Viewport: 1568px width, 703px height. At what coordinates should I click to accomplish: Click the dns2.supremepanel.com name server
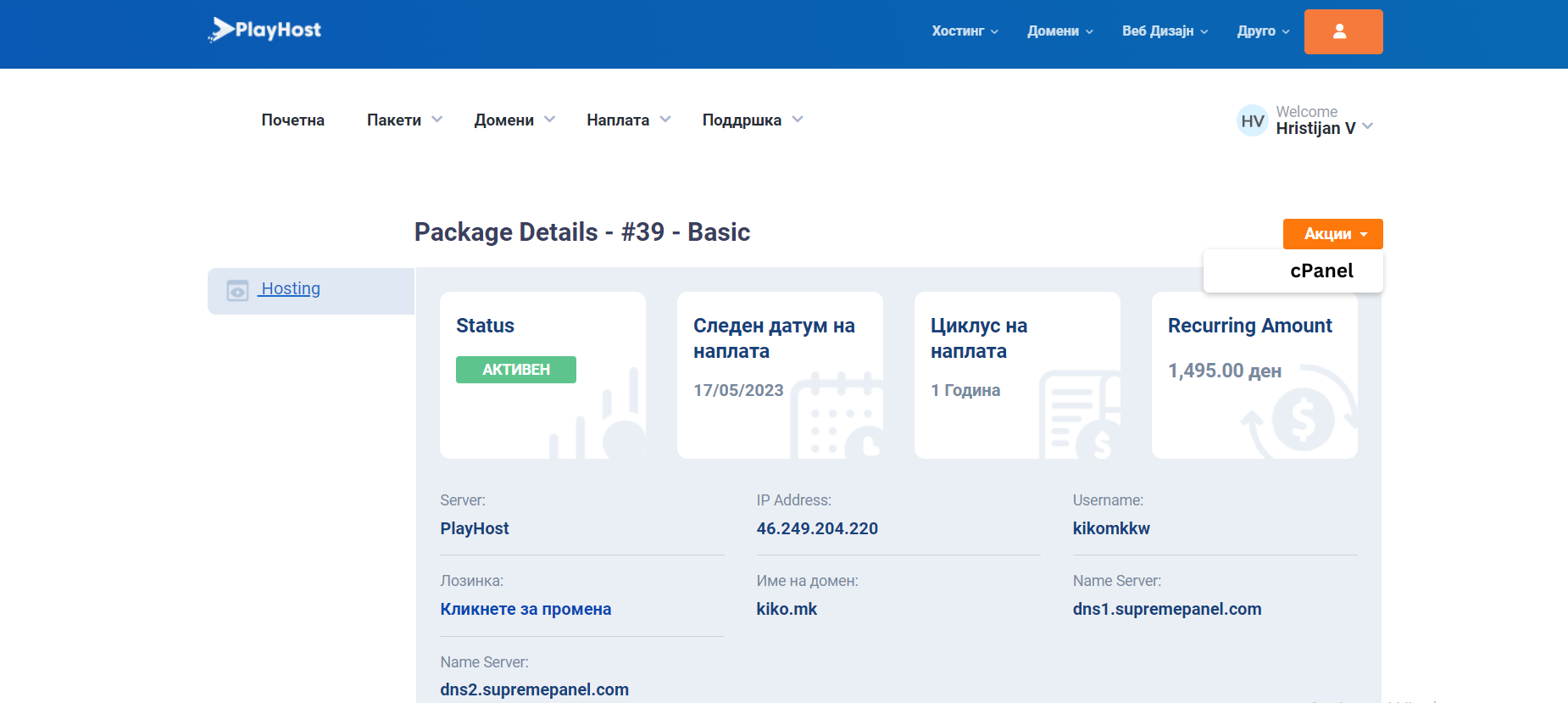(x=534, y=689)
